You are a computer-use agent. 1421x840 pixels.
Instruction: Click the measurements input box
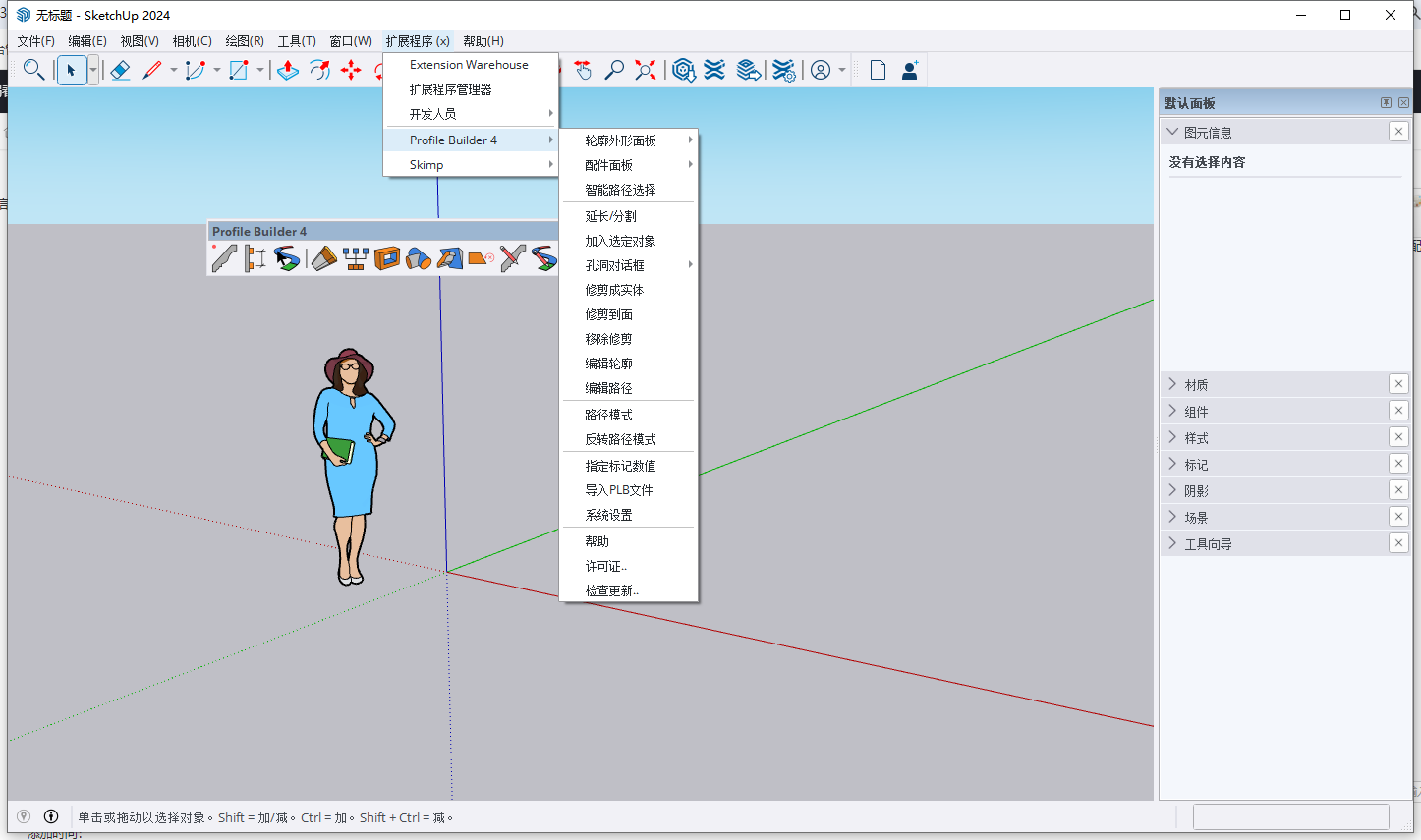point(1290,816)
